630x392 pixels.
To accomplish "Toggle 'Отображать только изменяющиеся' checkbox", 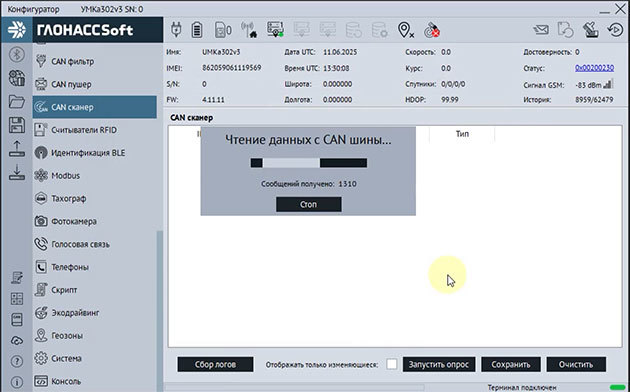I will click(x=392, y=364).
